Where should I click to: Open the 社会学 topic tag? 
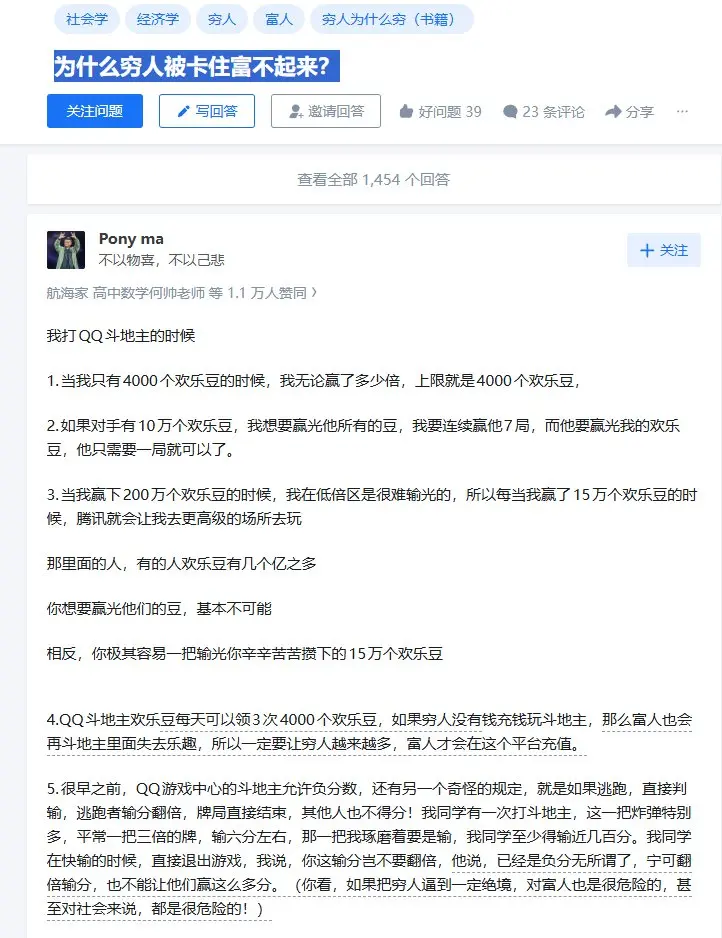coord(87,19)
